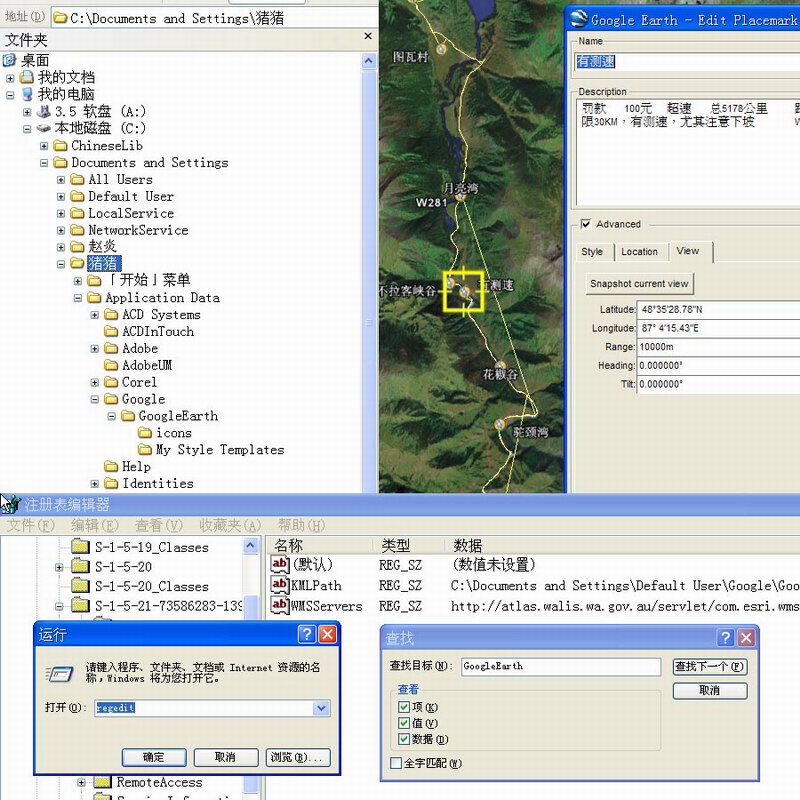
Task: Click the ChineseLib folder icon
Action: tap(61, 145)
